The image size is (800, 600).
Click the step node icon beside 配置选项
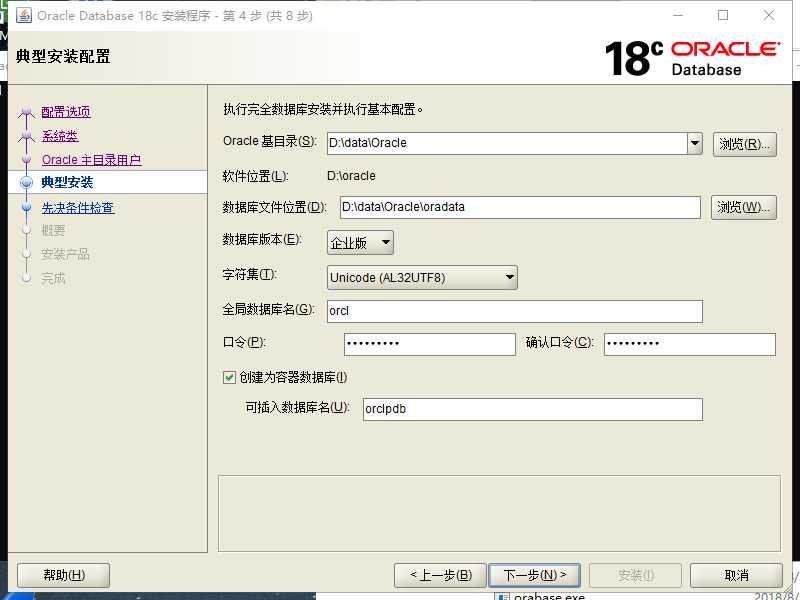(27, 112)
